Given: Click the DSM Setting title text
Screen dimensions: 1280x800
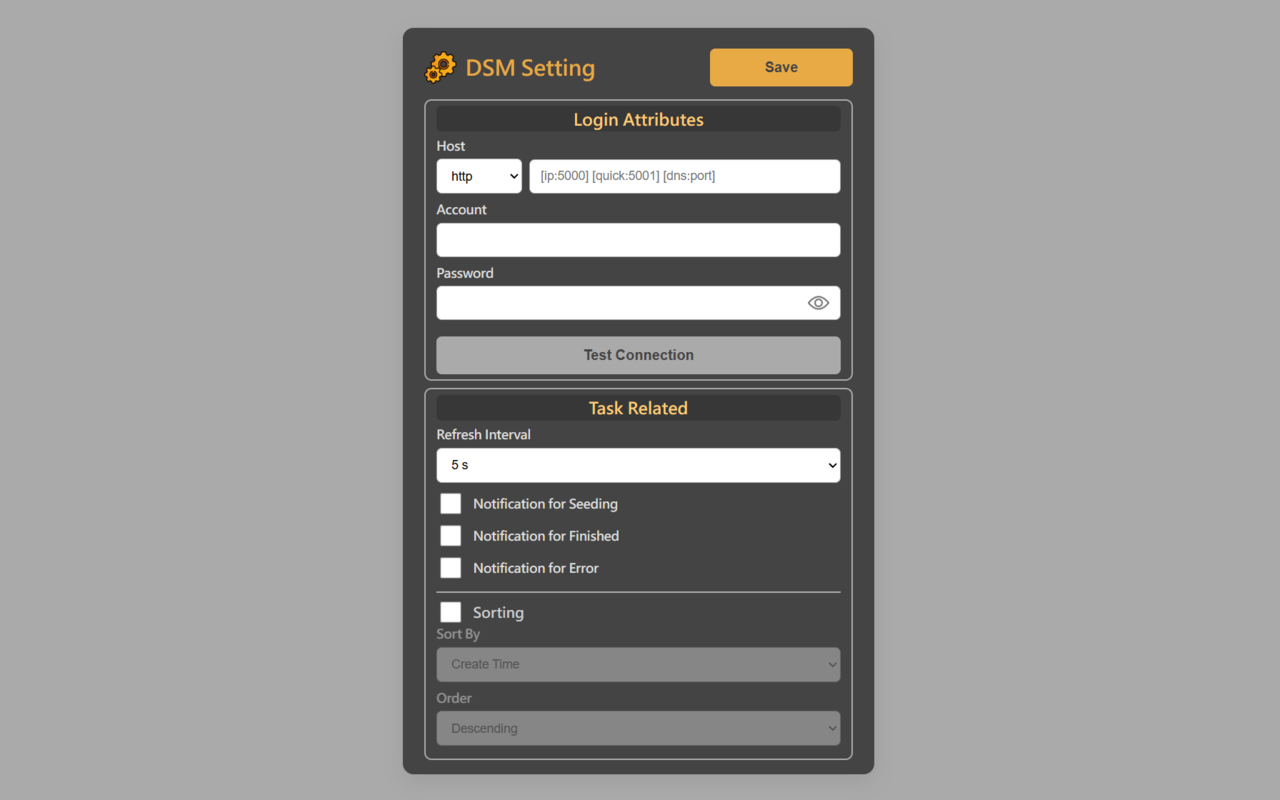Looking at the screenshot, I should [x=530, y=68].
